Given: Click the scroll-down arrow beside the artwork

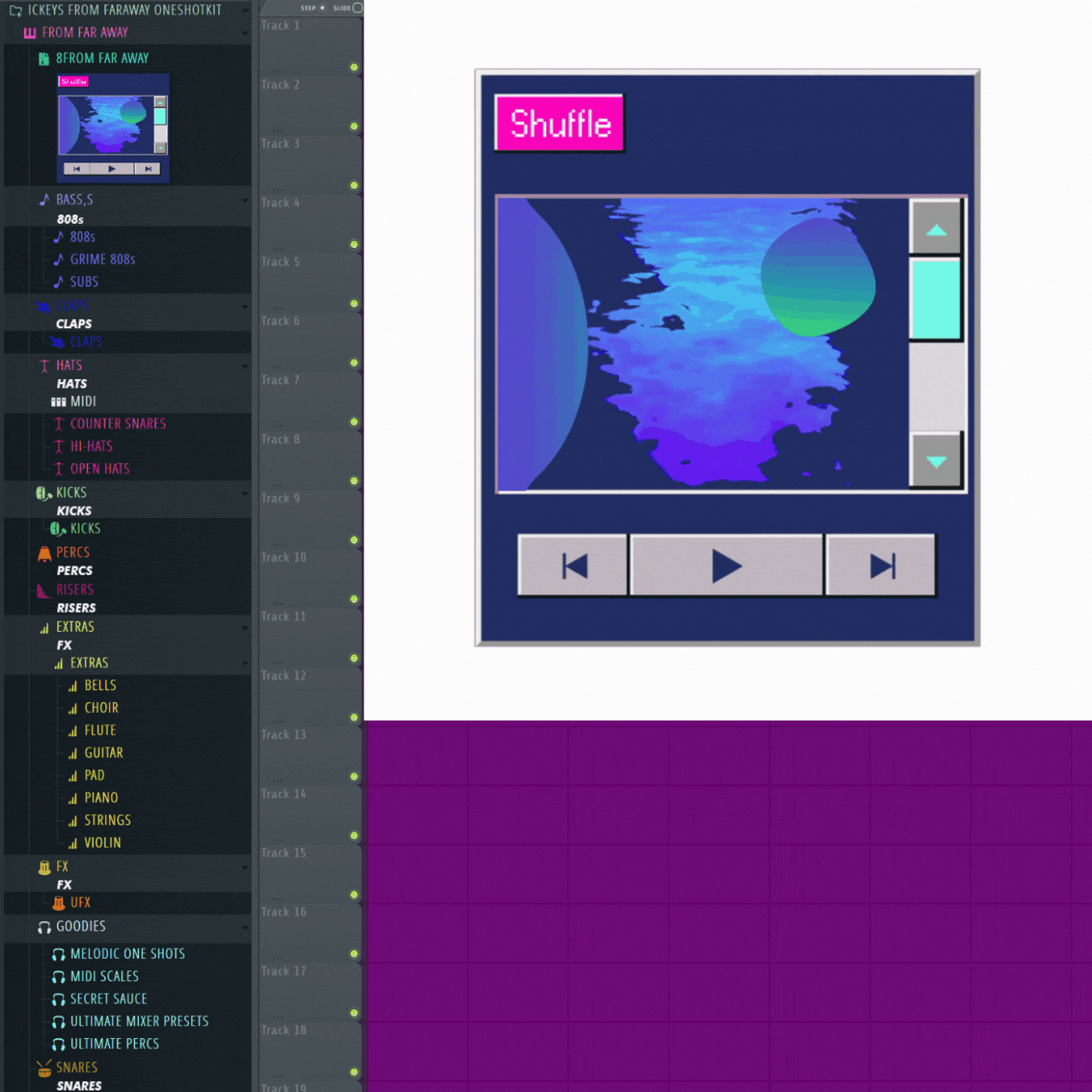Looking at the screenshot, I should [x=936, y=461].
